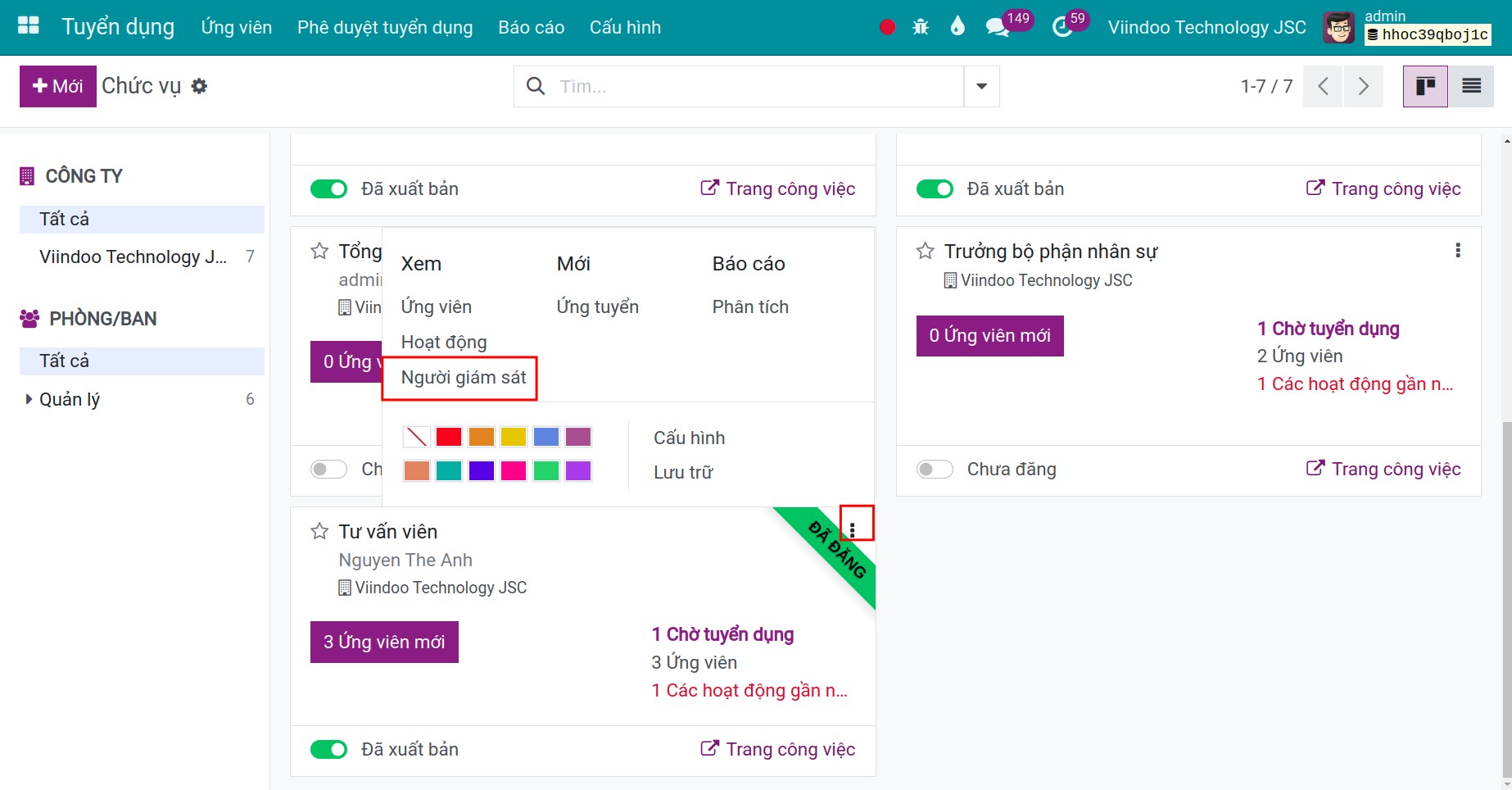
Task: Click the admin user avatar
Action: click(x=1339, y=28)
